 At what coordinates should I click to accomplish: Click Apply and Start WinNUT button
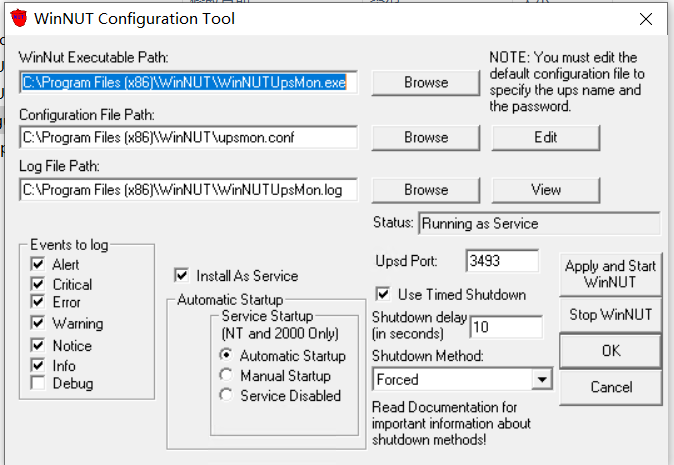[x=610, y=274]
